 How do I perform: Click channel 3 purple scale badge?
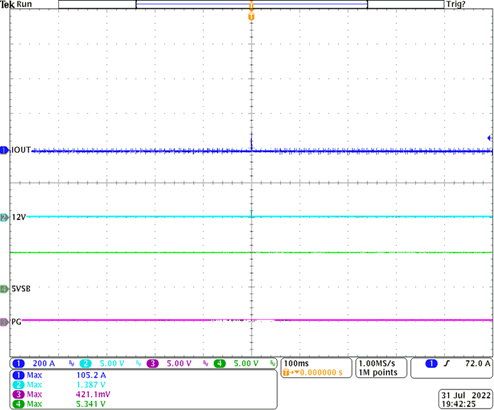169,363
